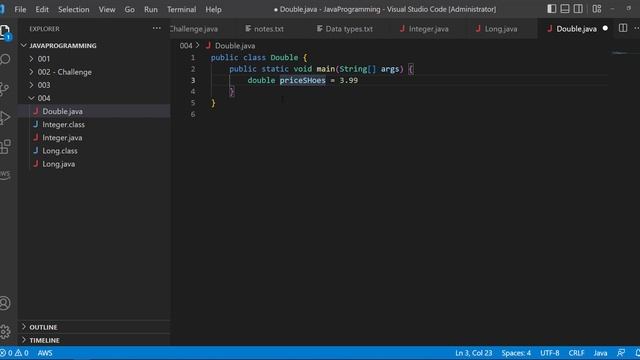640x360 pixels.
Task: Change language mode via Java status item
Action: pyautogui.click(x=600, y=353)
